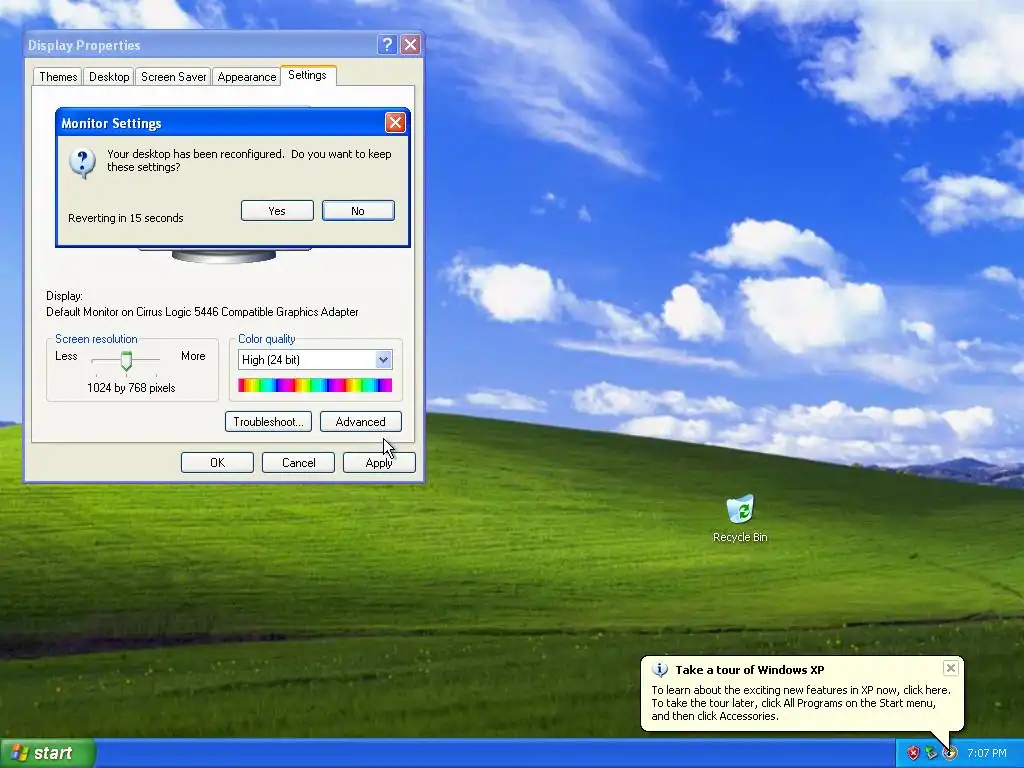The width and height of the screenshot is (1024, 768).
Task: Close the Display Properties window
Action: pos(410,44)
